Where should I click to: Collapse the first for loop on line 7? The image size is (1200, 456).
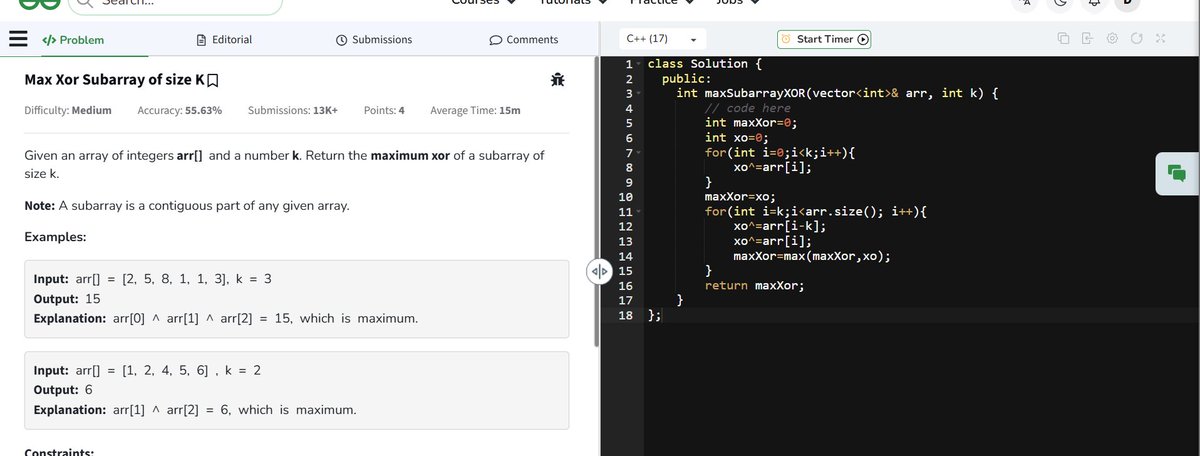pyautogui.click(x=639, y=153)
